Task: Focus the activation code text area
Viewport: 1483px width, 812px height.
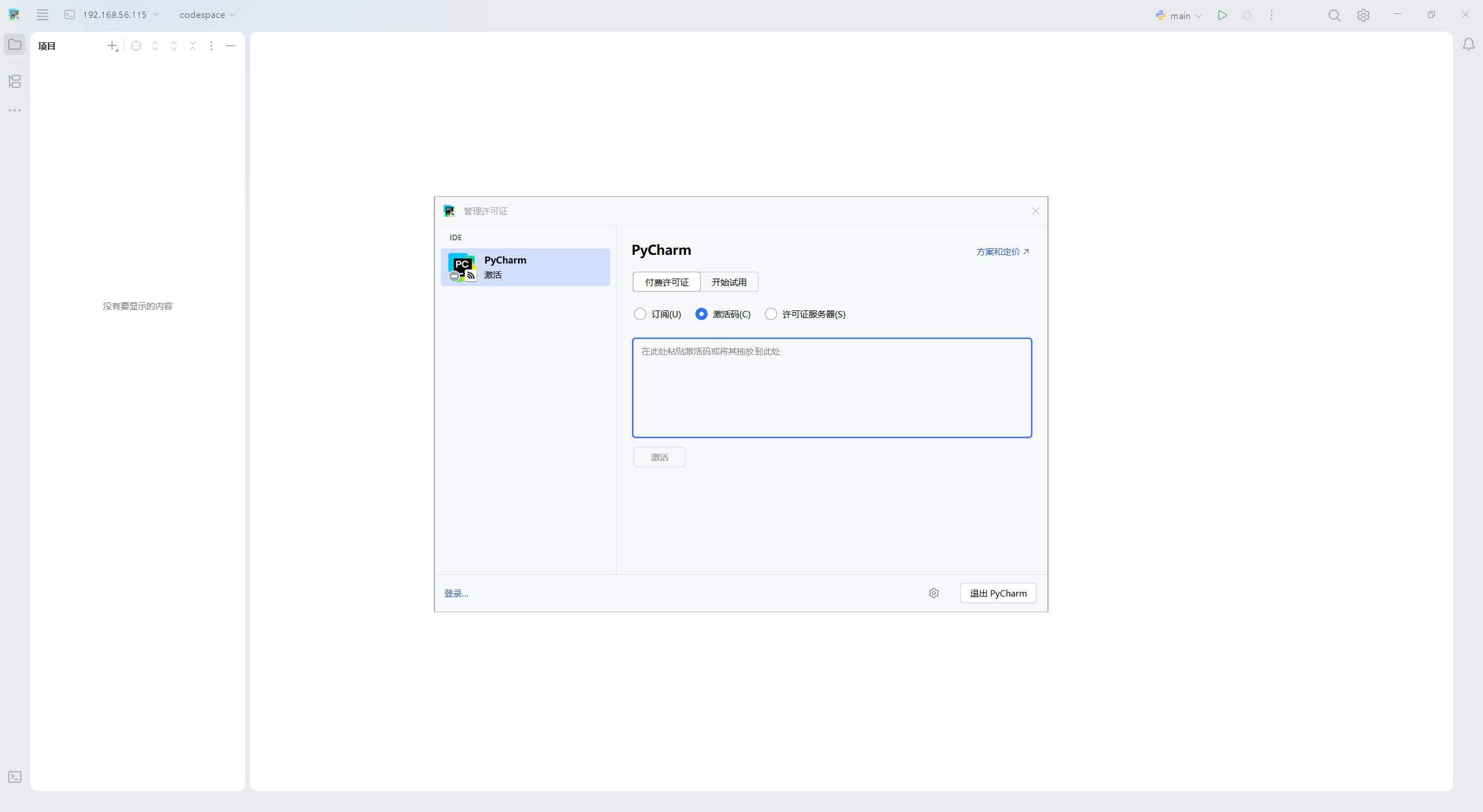Action: [x=832, y=387]
